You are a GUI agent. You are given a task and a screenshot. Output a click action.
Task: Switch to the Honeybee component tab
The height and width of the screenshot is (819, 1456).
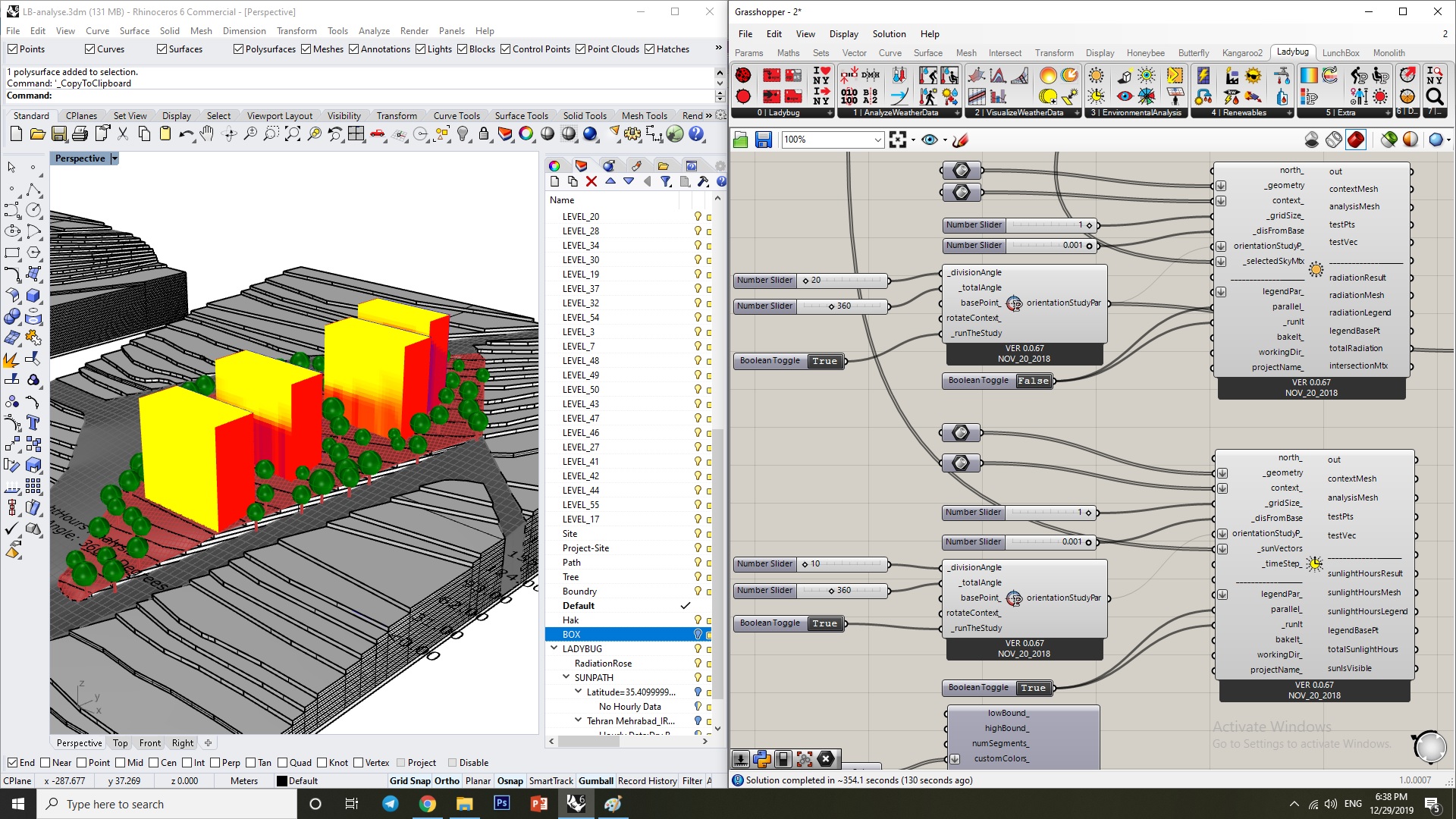click(x=1145, y=53)
